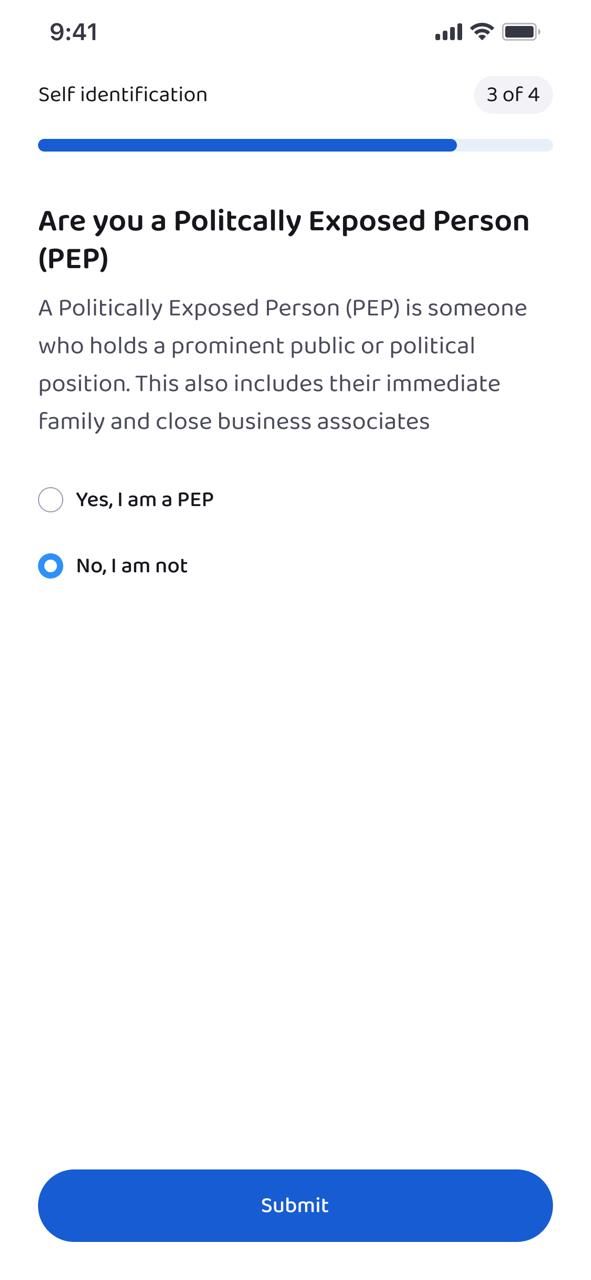Tap the clock showing 9:41
Image resolution: width=591 pixels, height=1280 pixels.
tap(73, 31)
